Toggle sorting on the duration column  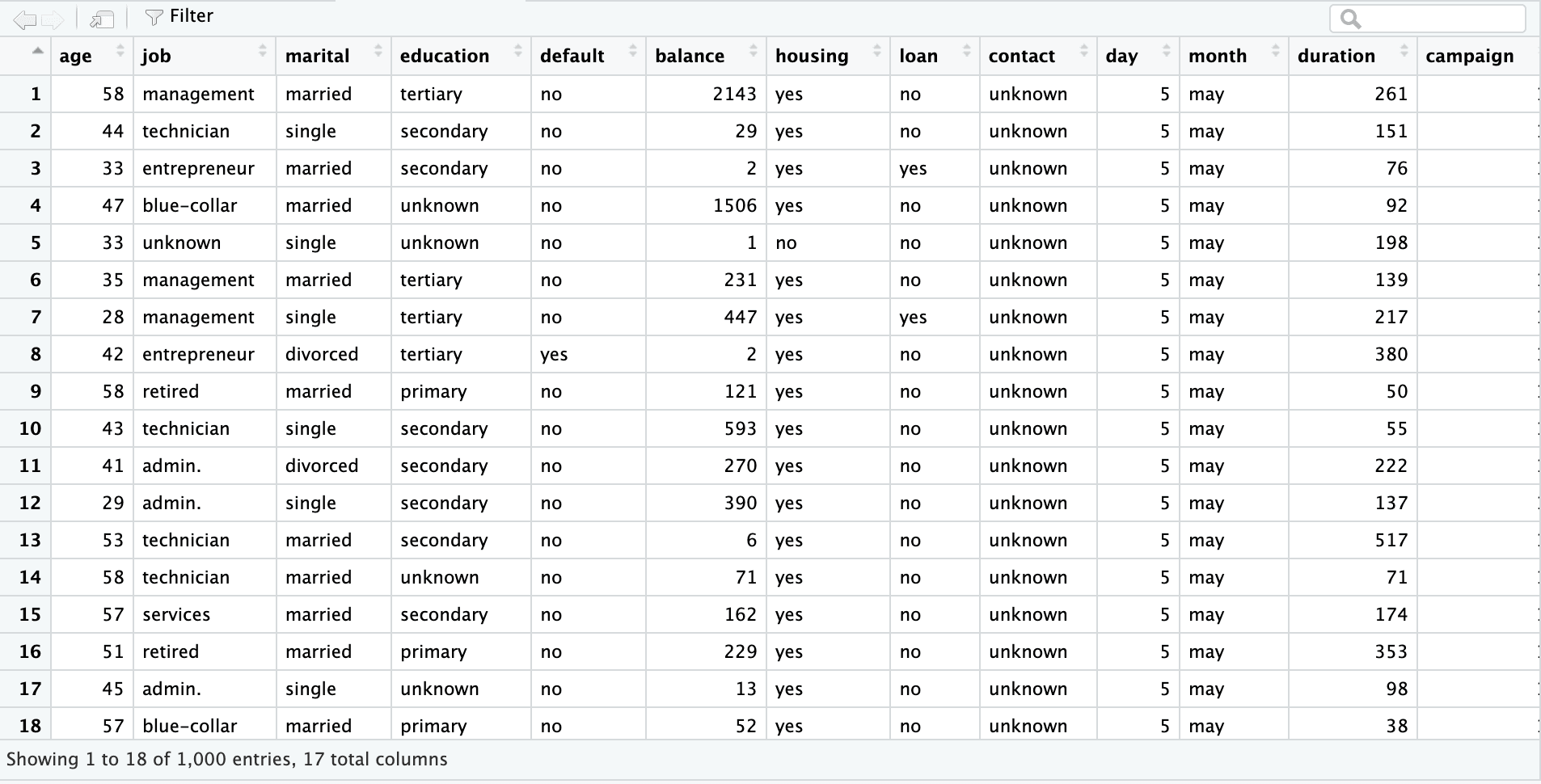pyautogui.click(x=1405, y=50)
